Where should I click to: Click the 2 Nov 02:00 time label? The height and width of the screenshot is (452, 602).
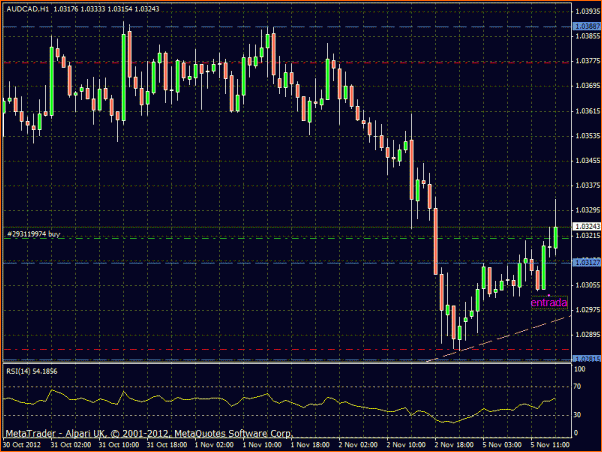tap(358, 445)
